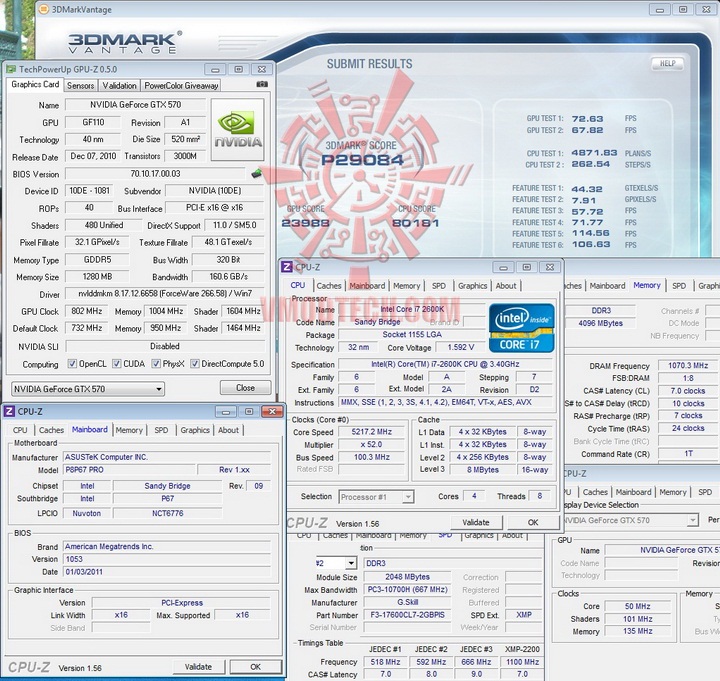The height and width of the screenshot is (681, 720).
Task: Open Graphics tab in CPU-Z processor window
Action: [472, 286]
